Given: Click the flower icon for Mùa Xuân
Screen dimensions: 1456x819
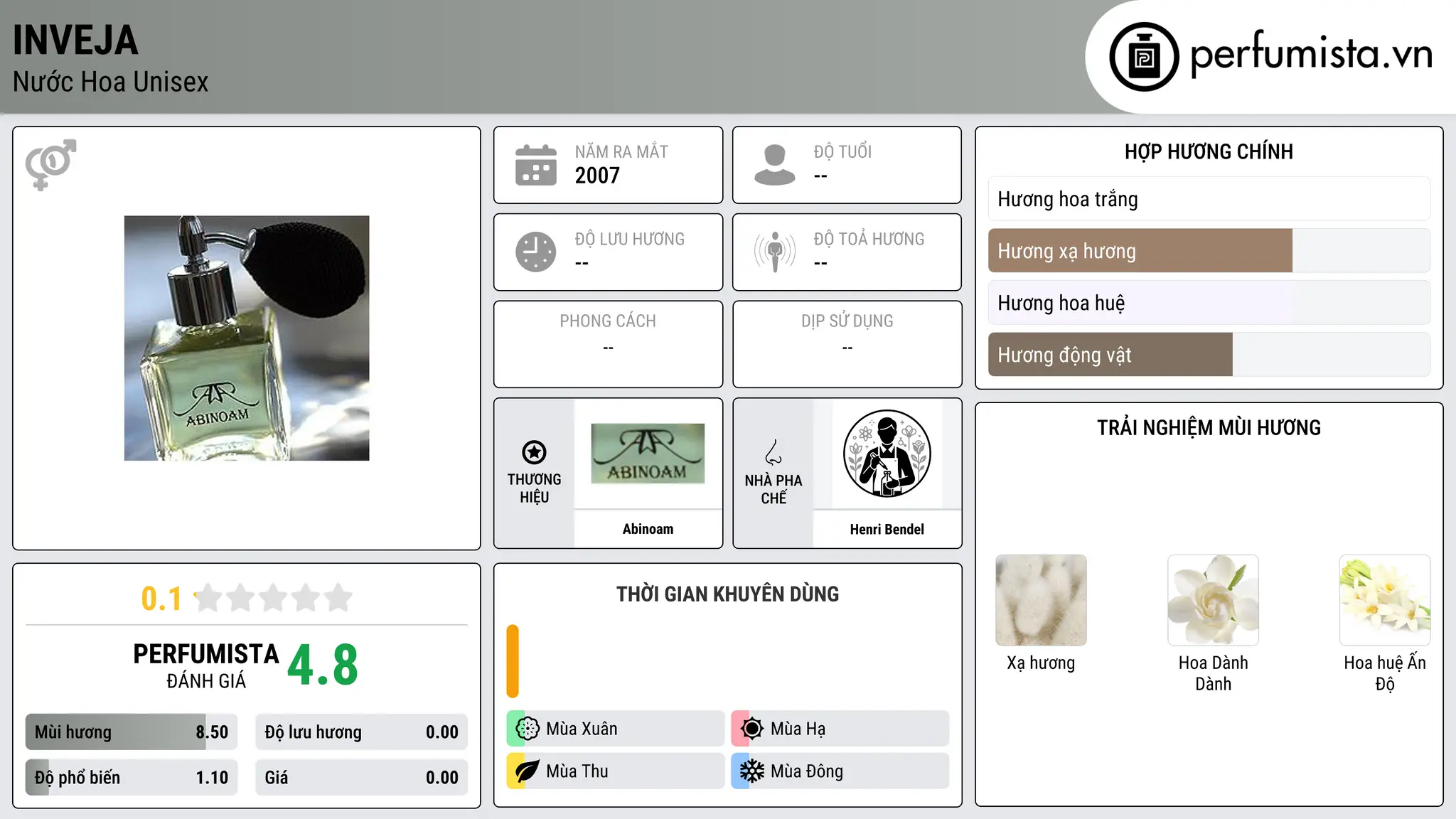Looking at the screenshot, I should [x=528, y=729].
